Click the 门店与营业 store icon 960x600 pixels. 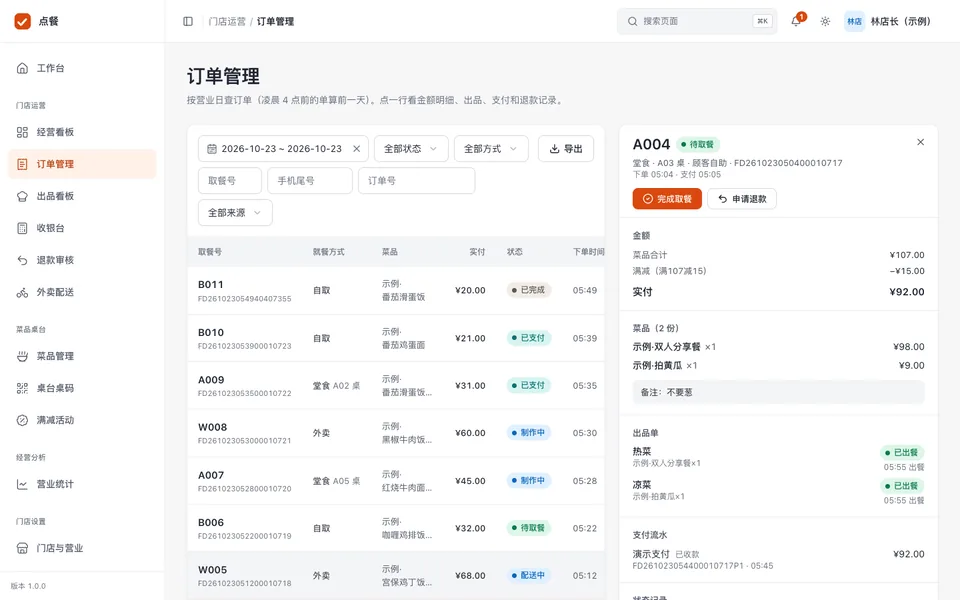22,549
